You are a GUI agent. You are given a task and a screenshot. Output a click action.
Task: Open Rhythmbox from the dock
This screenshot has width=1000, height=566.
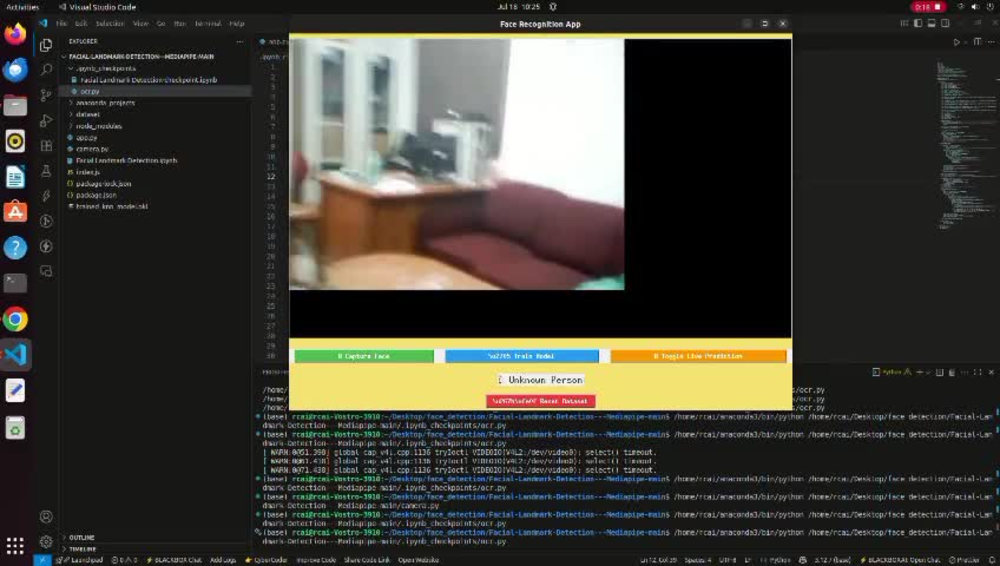tap(15, 140)
